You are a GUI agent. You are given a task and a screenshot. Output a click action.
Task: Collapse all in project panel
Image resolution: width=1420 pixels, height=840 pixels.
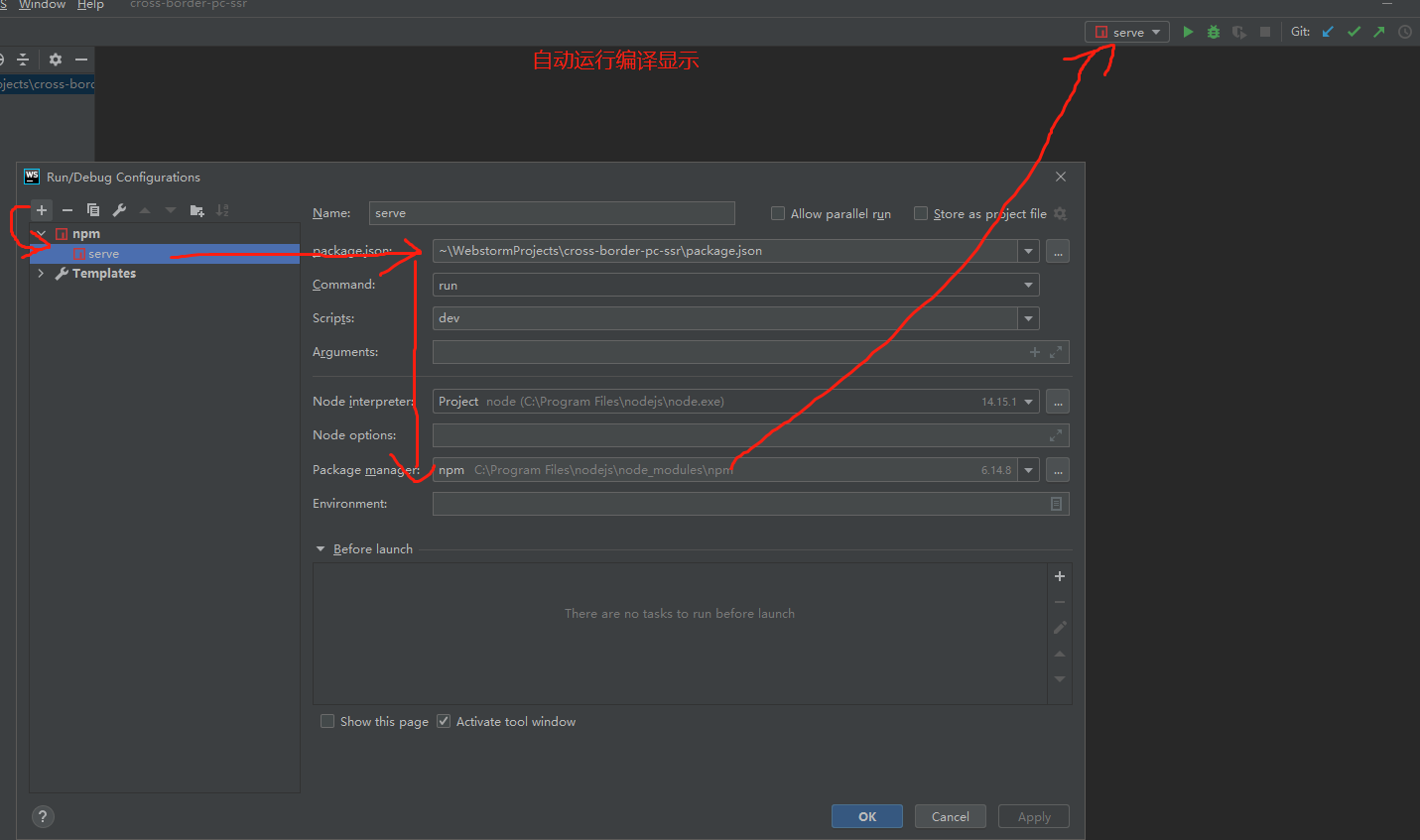tap(24, 60)
